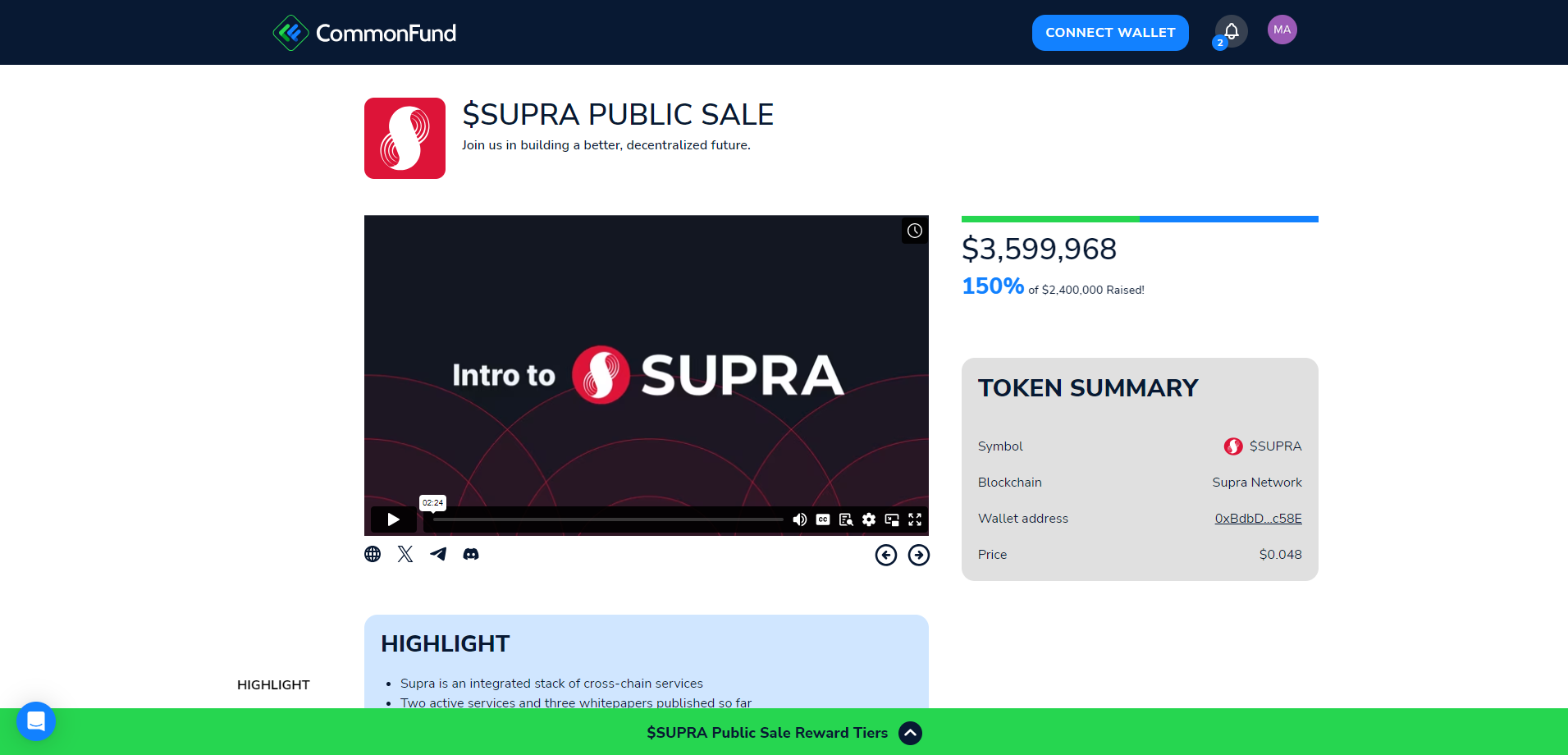Click the funding progress bar
The image size is (1568, 755).
[1140, 219]
